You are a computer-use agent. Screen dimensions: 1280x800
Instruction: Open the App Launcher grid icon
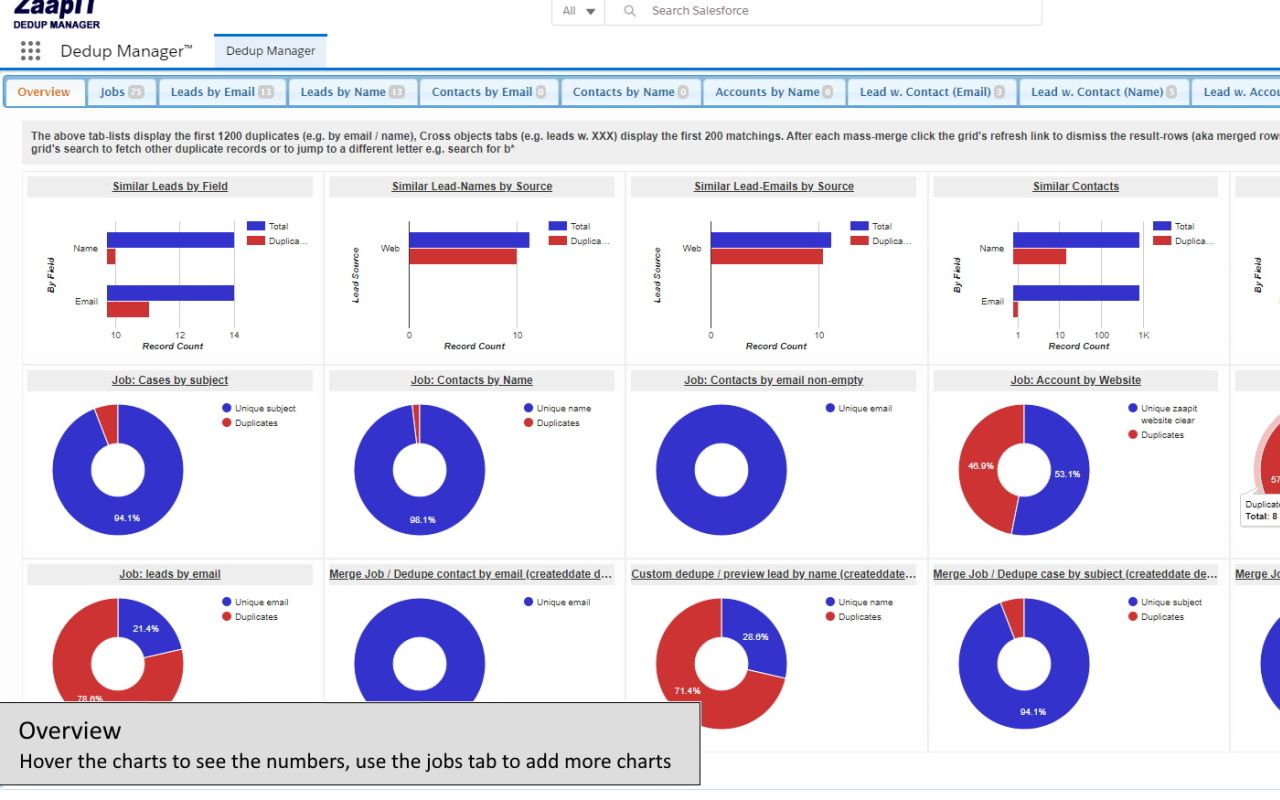30,51
